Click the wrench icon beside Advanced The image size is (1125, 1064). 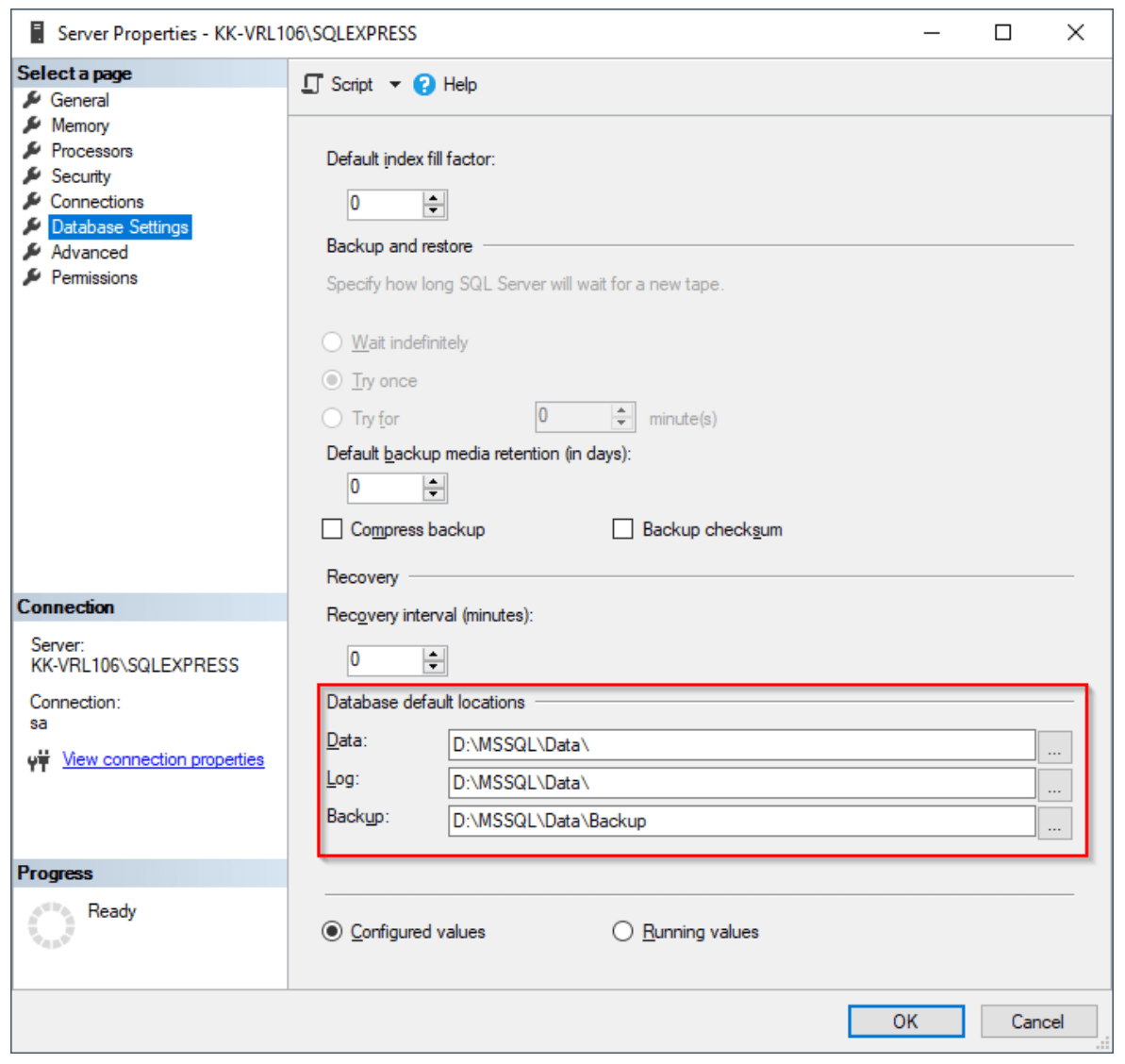click(32, 252)
